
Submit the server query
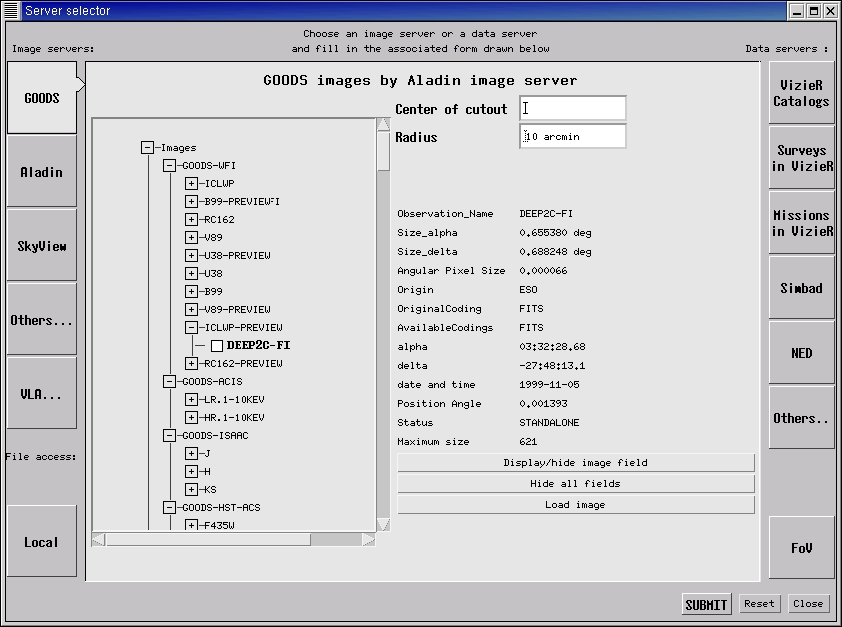706,604
